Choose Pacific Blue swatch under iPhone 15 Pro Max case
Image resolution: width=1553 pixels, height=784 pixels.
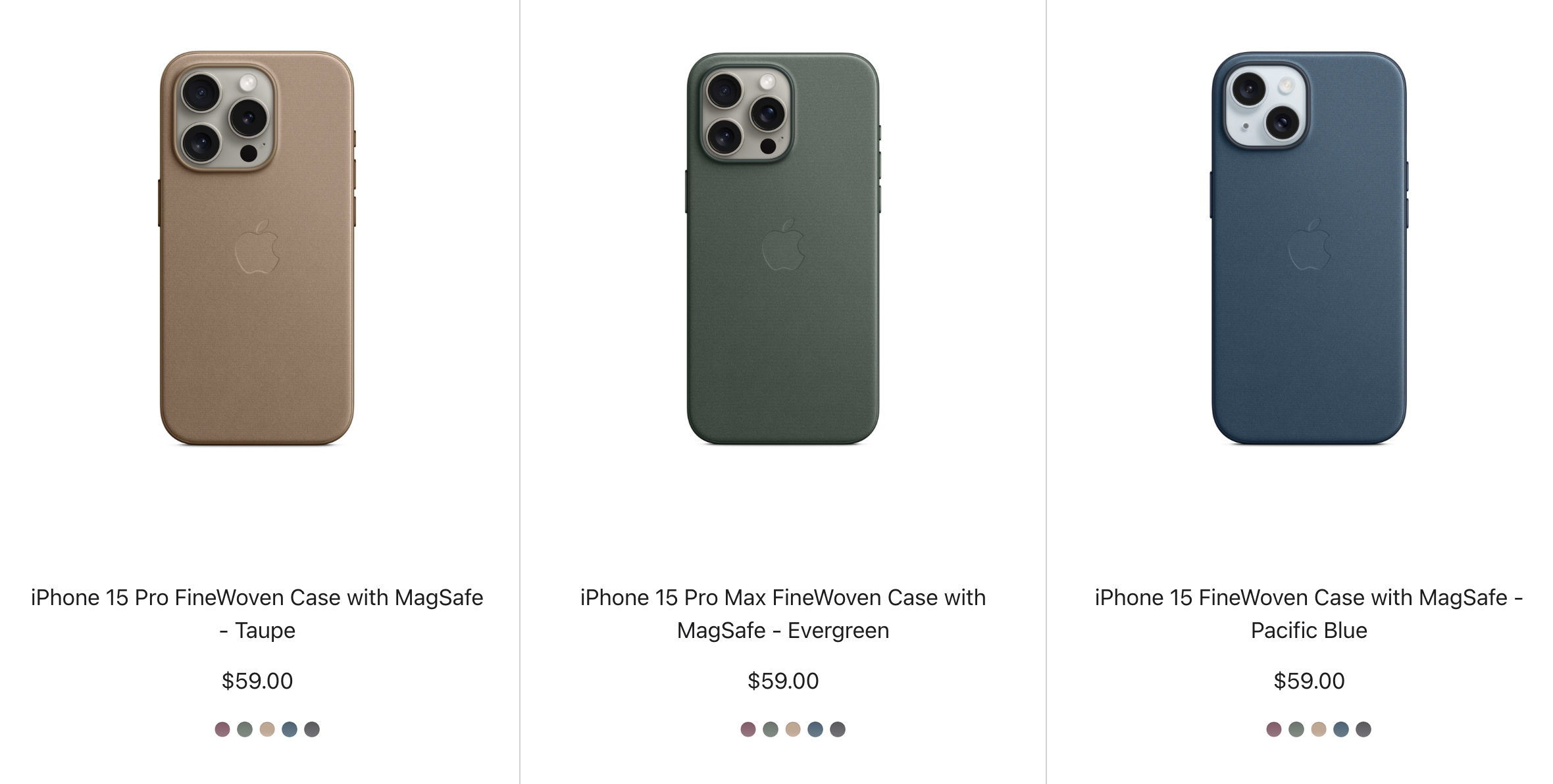[x=815, y=729]
